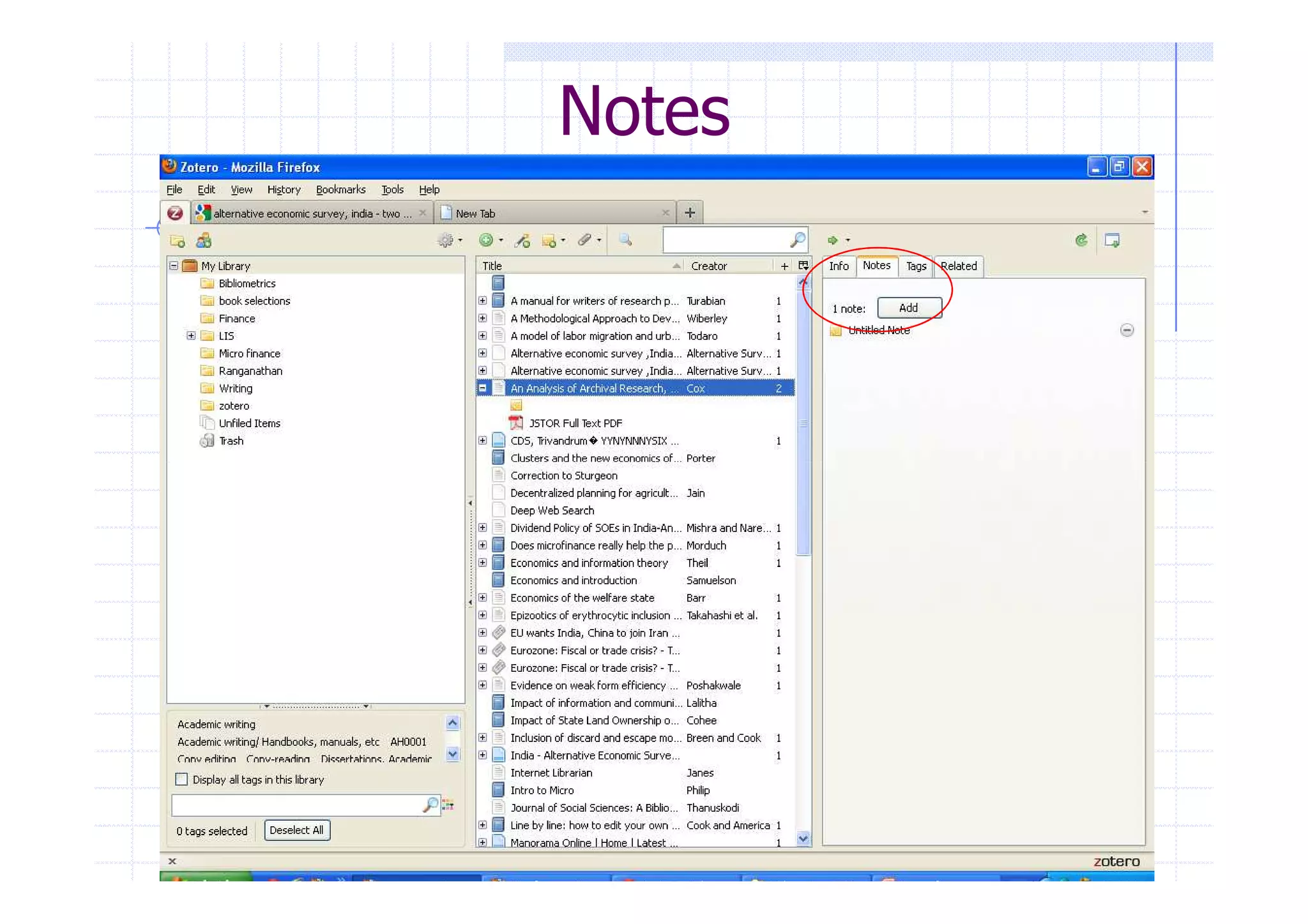Open the gear Actions menu

point(446,241)
